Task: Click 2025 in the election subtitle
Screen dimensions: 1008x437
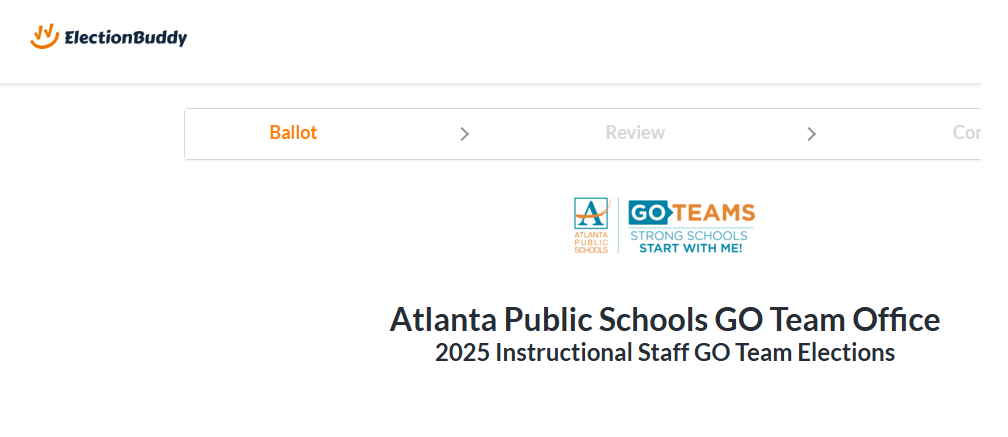Action: coord(462,353)
